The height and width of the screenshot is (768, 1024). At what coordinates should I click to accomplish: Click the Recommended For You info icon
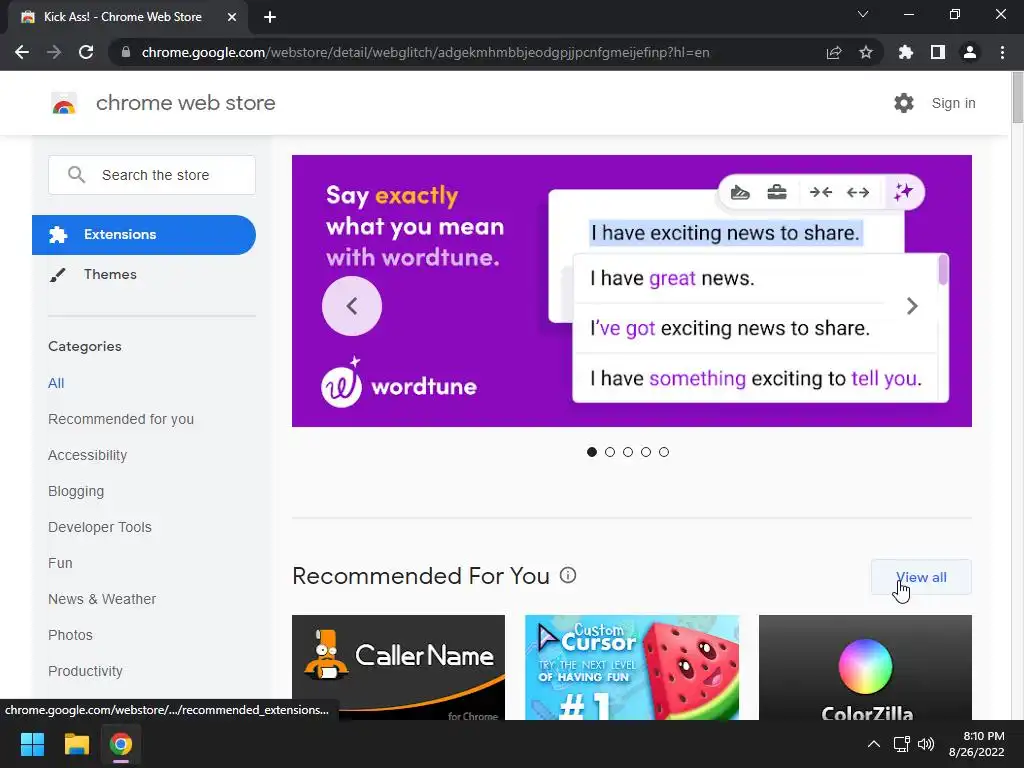click(568, 575)
